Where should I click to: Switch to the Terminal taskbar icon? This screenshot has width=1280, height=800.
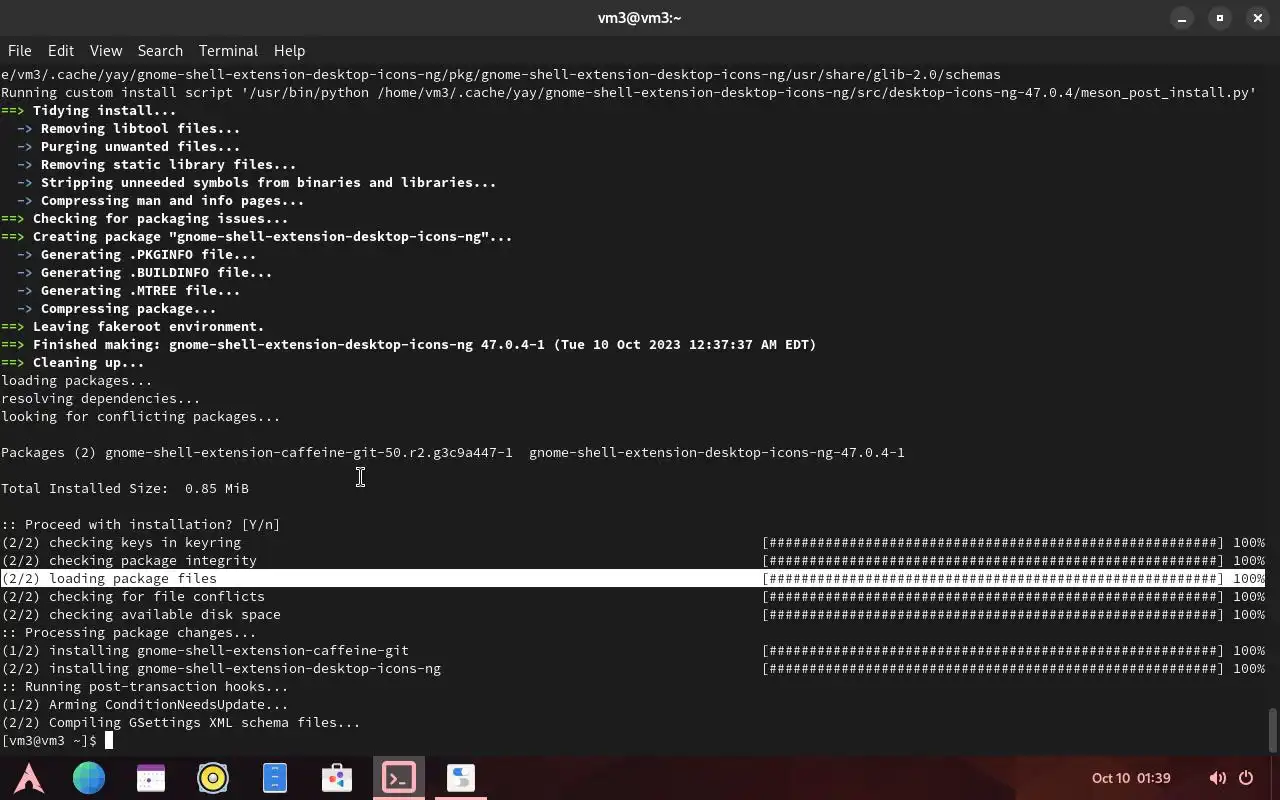click(399, 778)
